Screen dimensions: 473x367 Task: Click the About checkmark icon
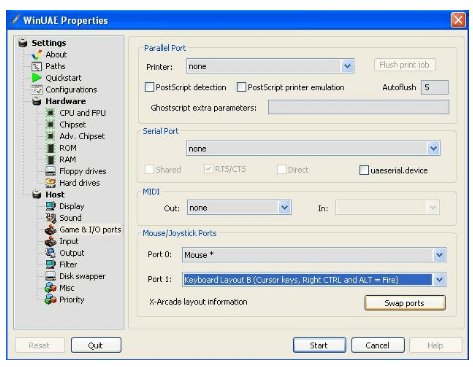click(36, 55)
